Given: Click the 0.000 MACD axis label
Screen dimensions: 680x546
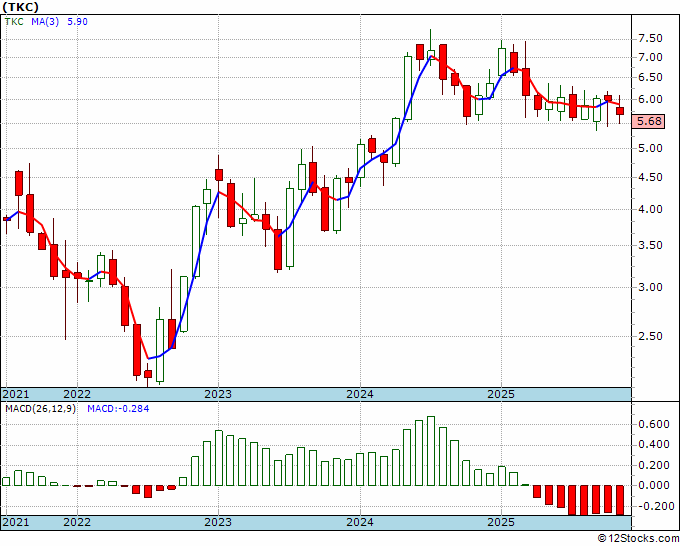Looking at the screenshot, I should [x=654, y=486].
